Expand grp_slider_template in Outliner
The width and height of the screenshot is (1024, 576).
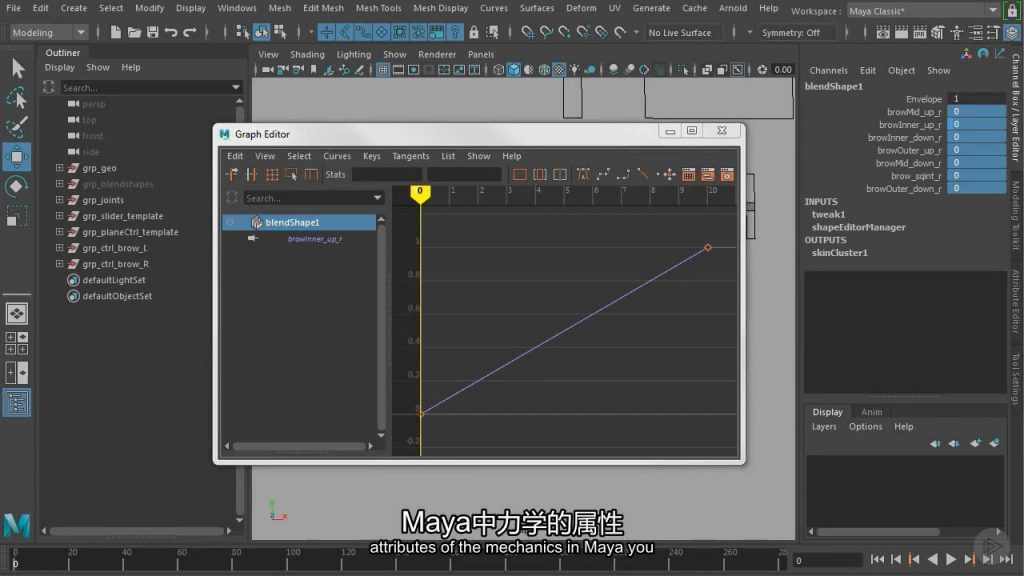(59, 216)
